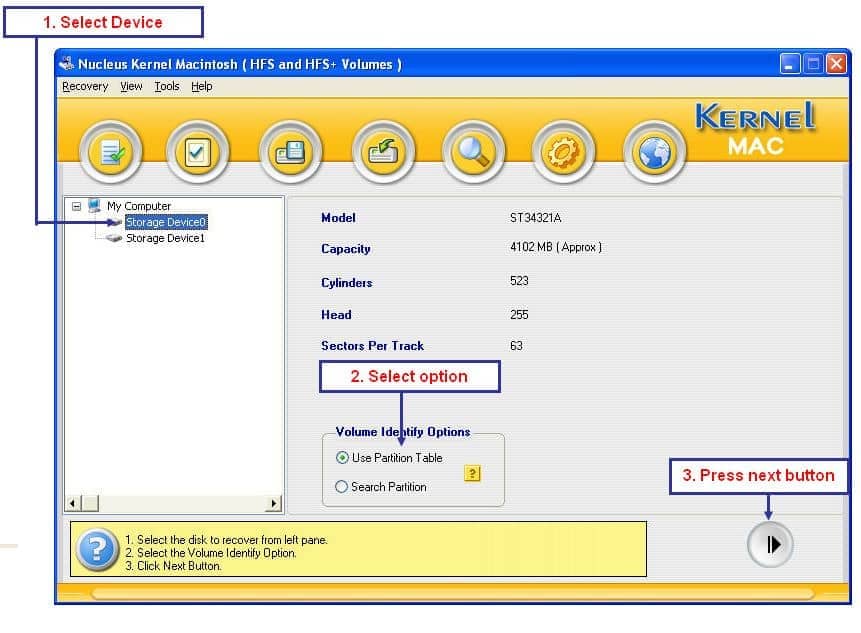
Task: Click My Computer tree label
Action: (139, 206)
